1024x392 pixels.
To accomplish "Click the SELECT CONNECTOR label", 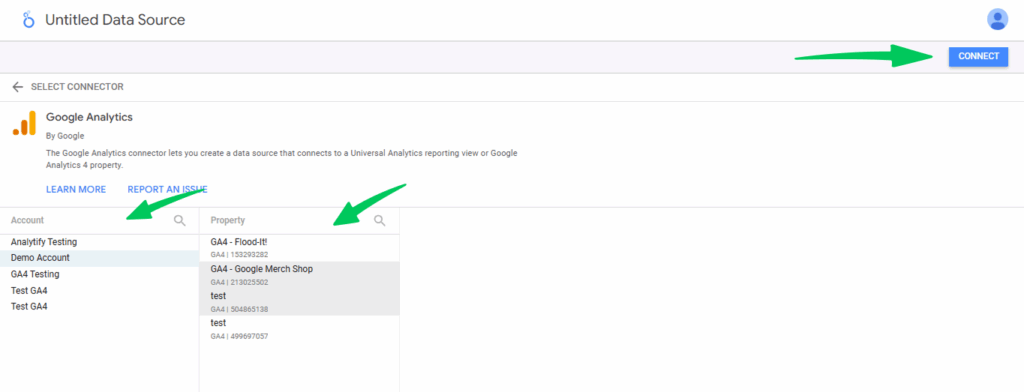I will (x=77, y=87).
